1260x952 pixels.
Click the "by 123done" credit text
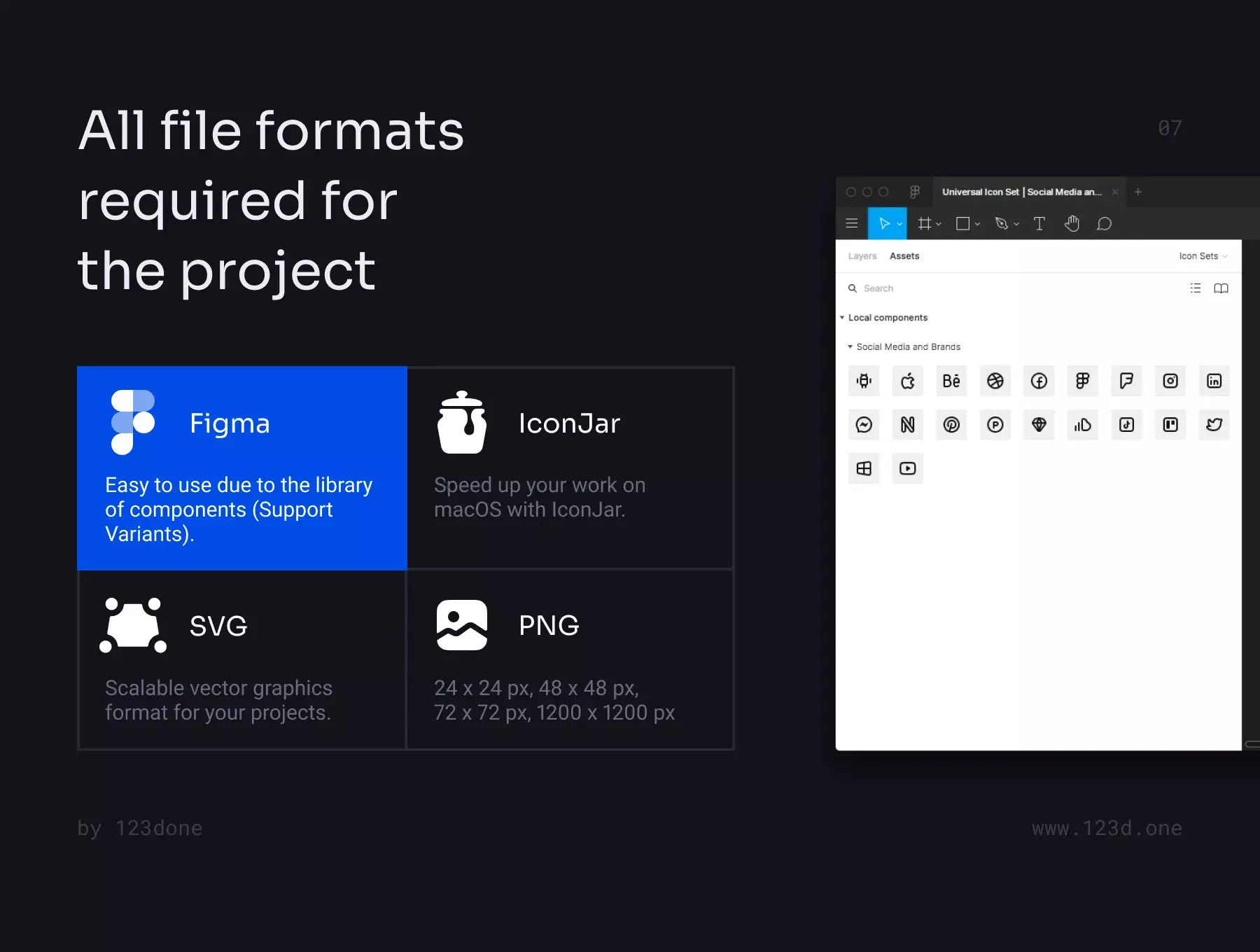pos(140,828)
